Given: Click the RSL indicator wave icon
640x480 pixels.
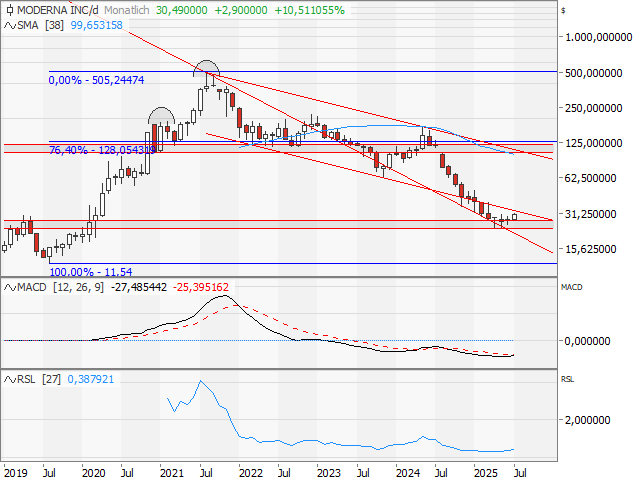Looking at the screenshot, I should click(x=10, y=380).
